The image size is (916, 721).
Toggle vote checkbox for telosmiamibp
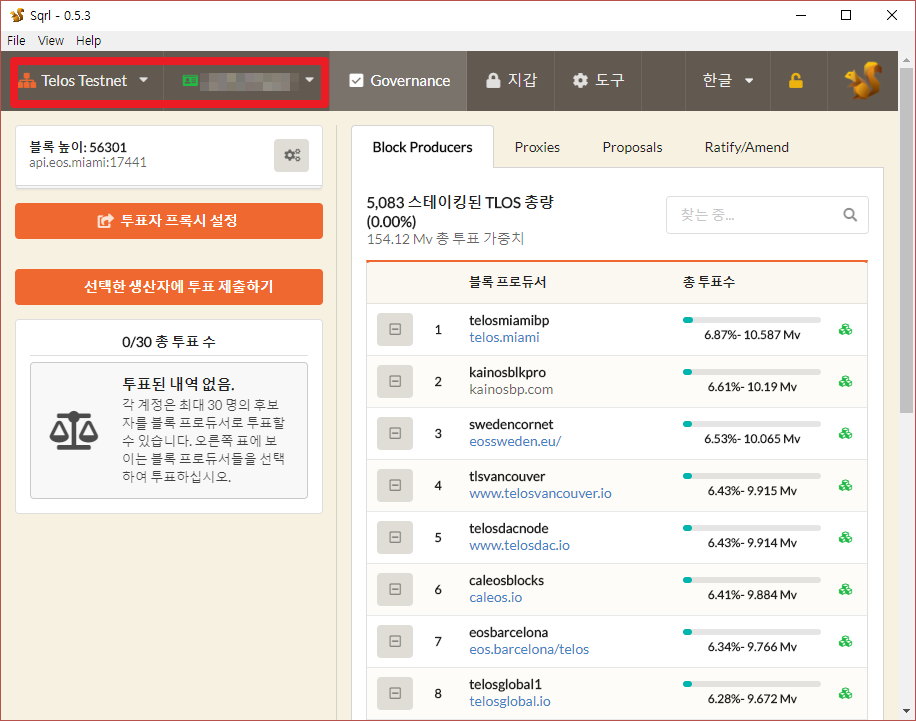(x=395, y=330)
